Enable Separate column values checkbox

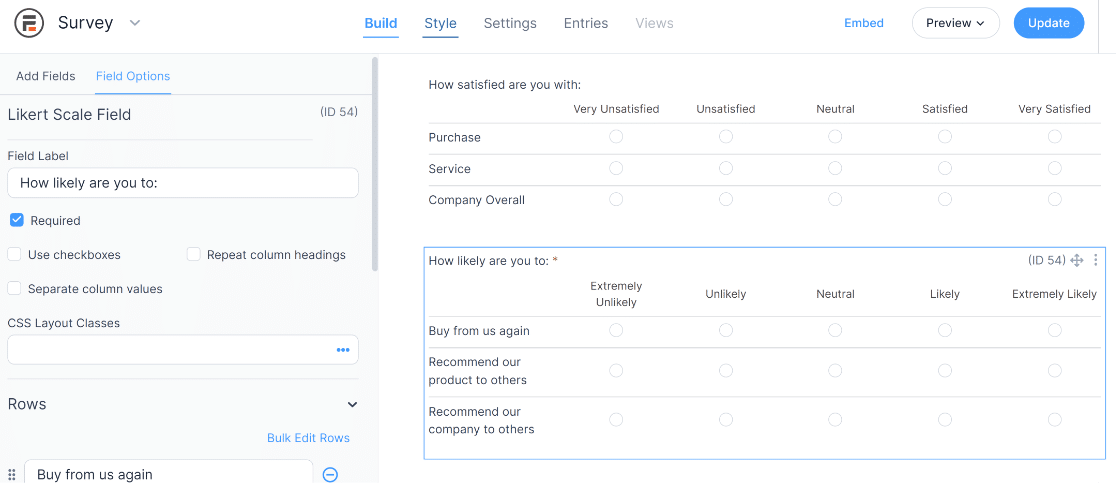tap(14, 289)
